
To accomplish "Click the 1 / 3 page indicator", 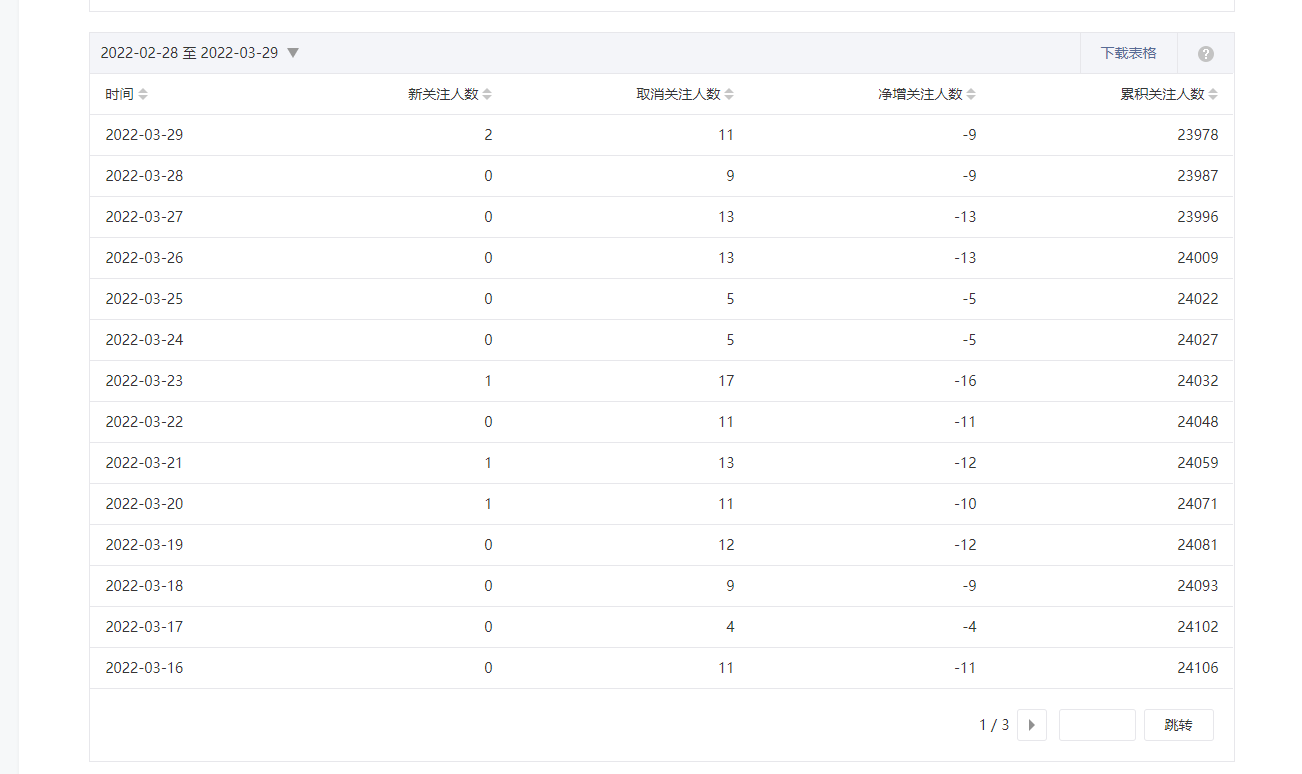I will pyautogui.click(x=993, y=725).
